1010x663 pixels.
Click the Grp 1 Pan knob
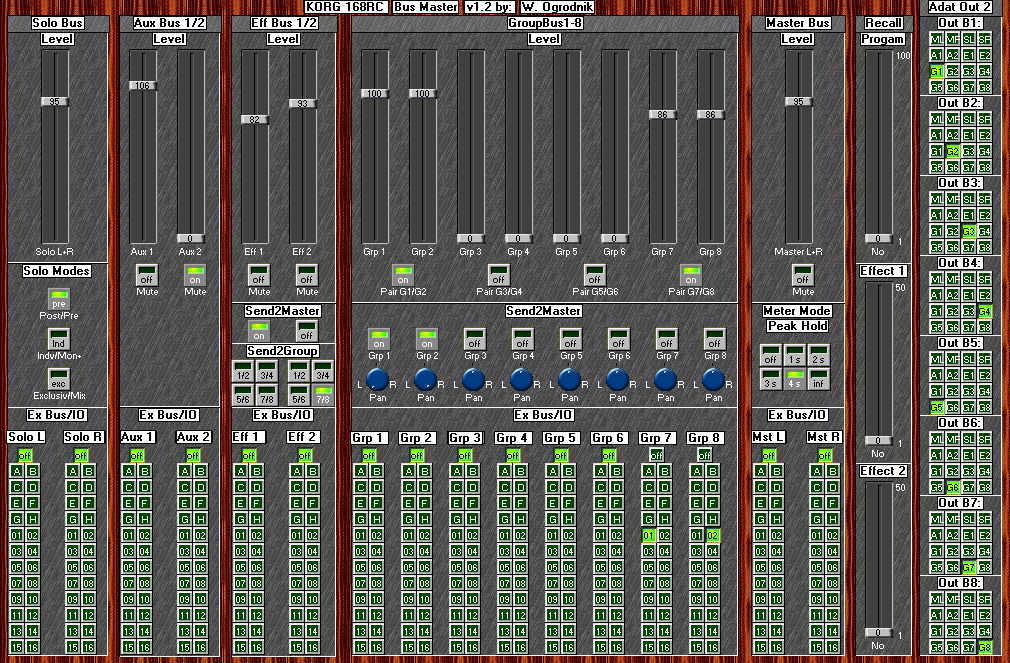(377, 380)
